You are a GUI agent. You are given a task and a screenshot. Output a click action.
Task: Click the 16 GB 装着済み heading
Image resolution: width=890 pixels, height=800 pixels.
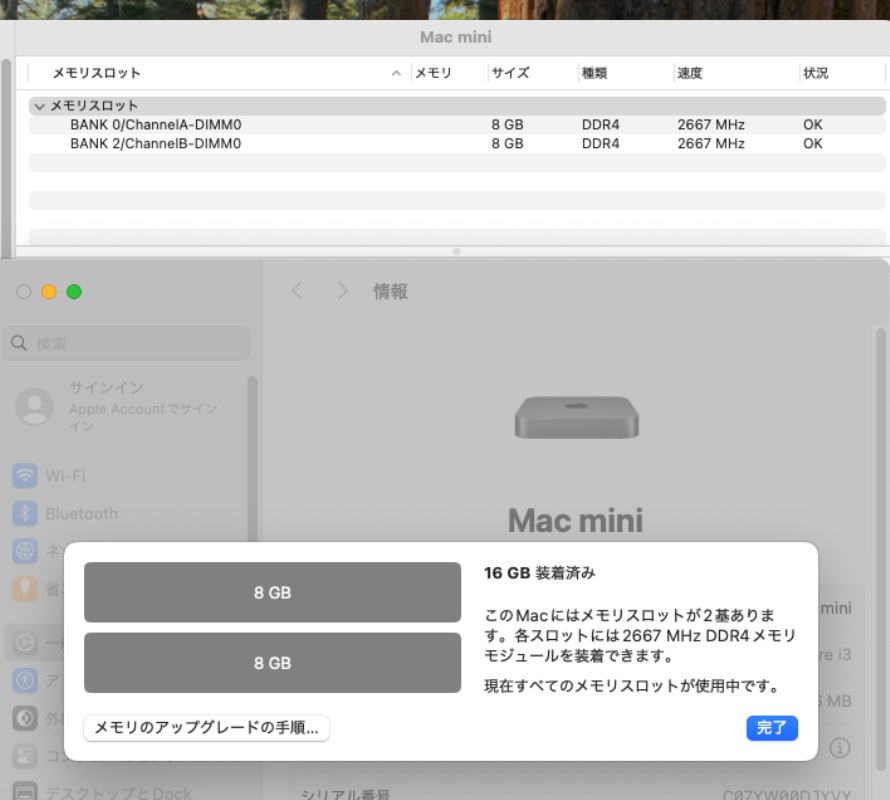click(539, 573)
